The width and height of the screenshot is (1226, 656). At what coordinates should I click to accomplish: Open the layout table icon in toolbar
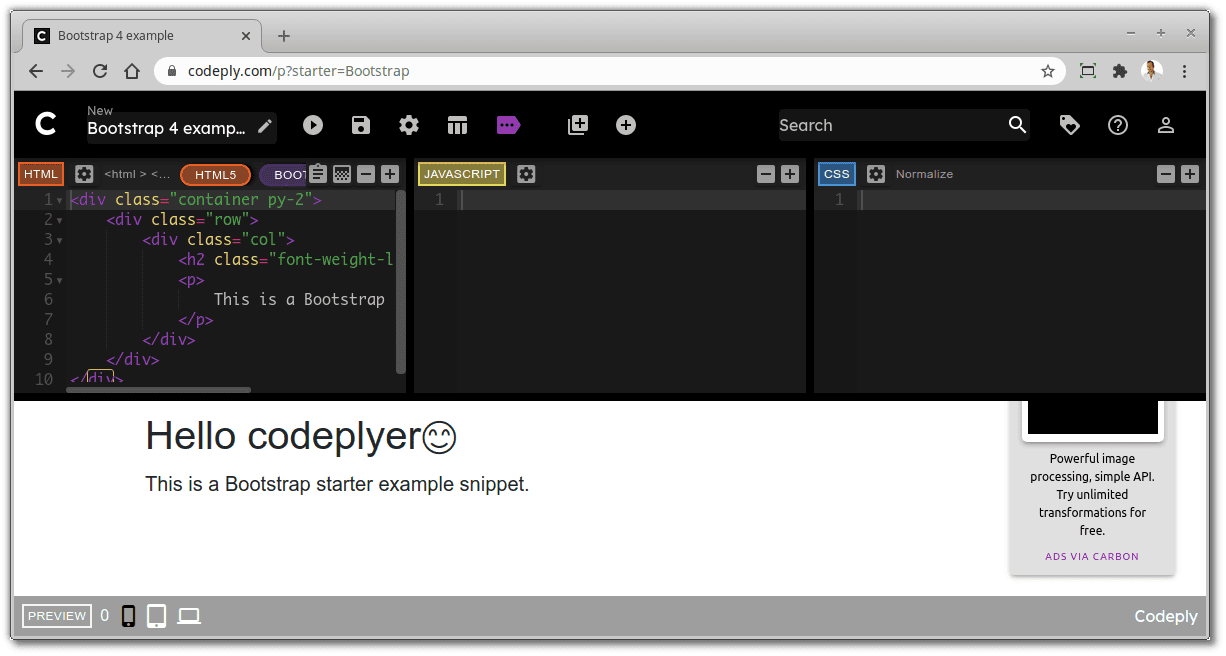coord(457,125)
